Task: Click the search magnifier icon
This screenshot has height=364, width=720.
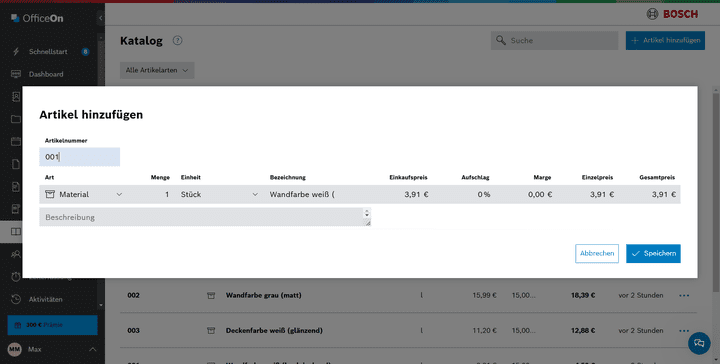Action: tap(501, 40)
